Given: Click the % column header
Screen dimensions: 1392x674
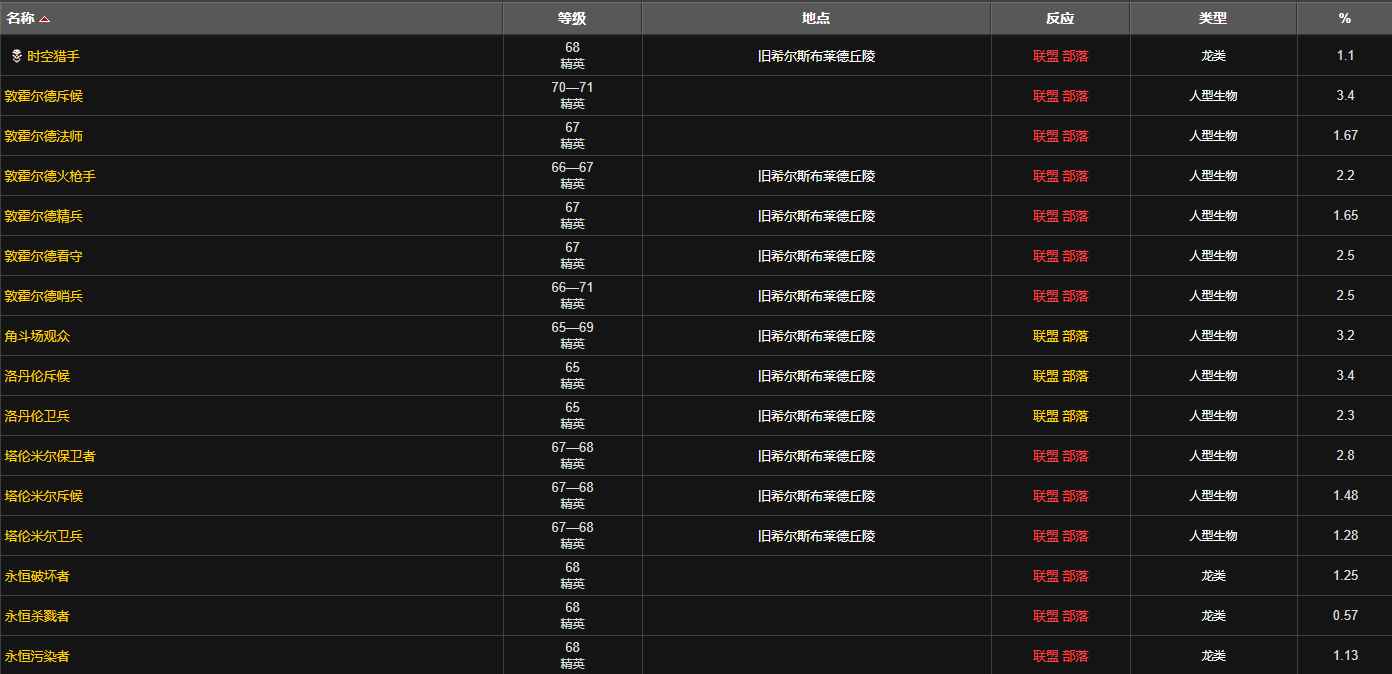Looking at the screenshot, I should (1344, 18).
